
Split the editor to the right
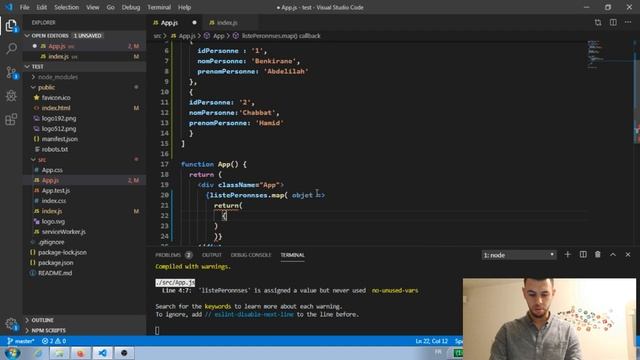click(x=613, y=22)
